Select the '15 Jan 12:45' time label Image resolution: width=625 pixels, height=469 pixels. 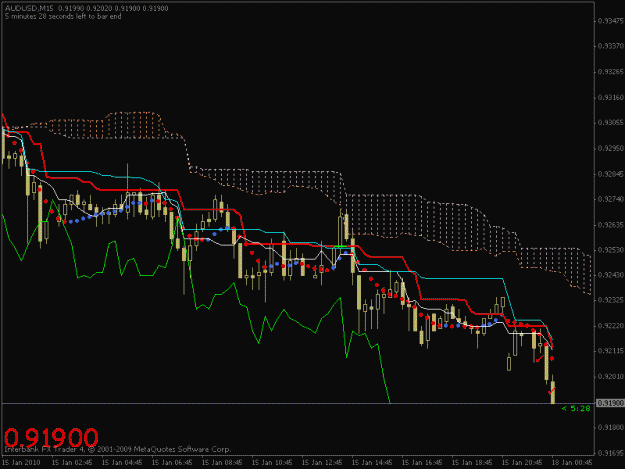(x=322, y=463)
